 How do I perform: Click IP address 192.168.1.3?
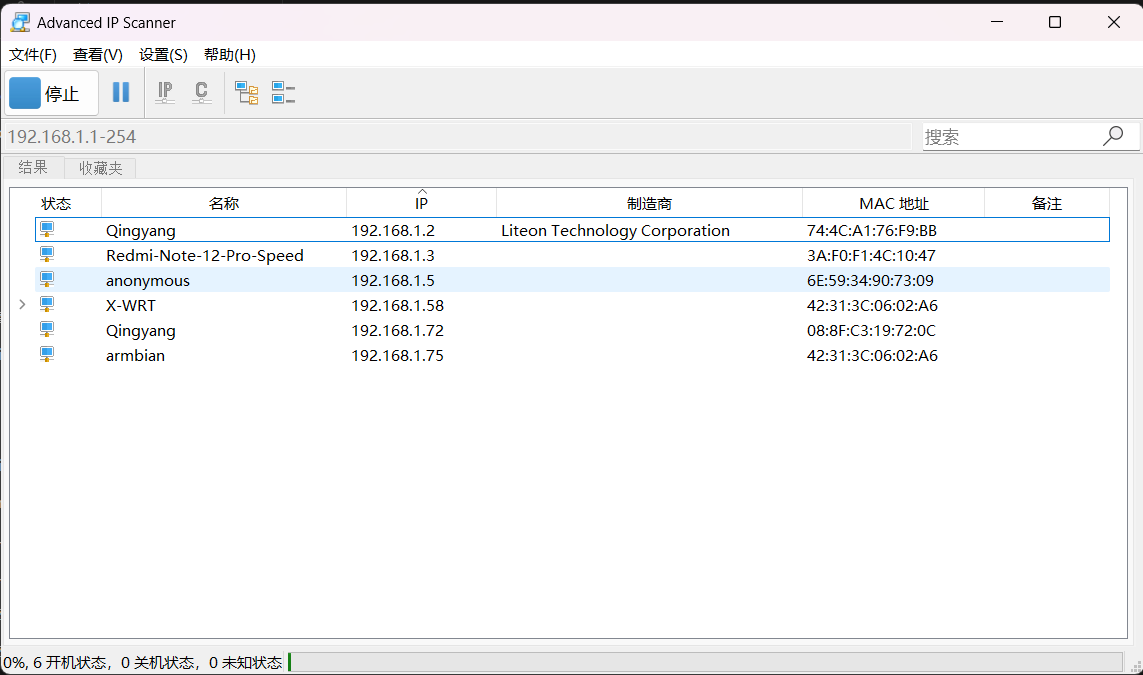coord(393,256)
